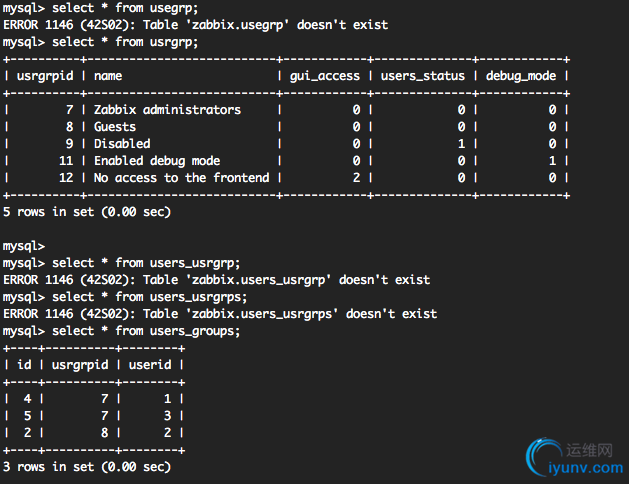Click the select from users_groups command

pos(121,331)
